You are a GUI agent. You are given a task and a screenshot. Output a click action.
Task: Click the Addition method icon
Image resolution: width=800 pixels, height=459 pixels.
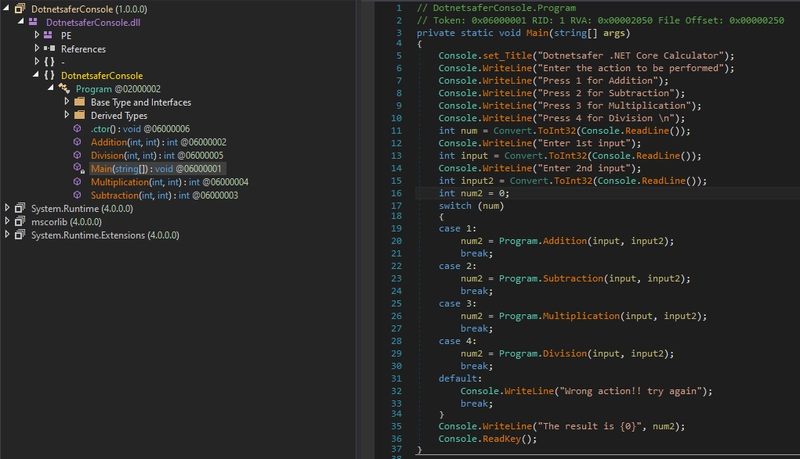coord(77,142)
